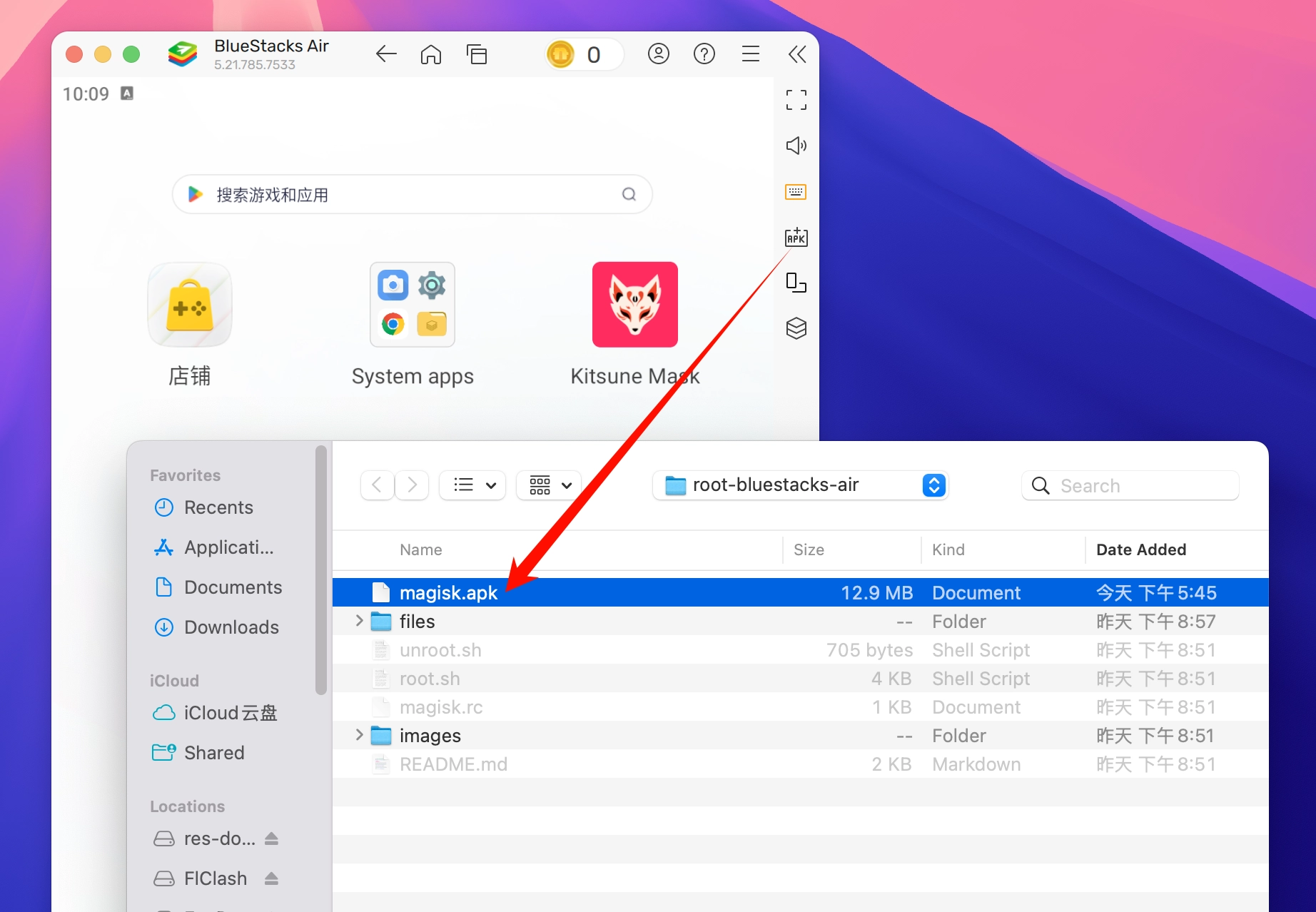
Task: Sort files by Kind column
Action: [948, 549]
